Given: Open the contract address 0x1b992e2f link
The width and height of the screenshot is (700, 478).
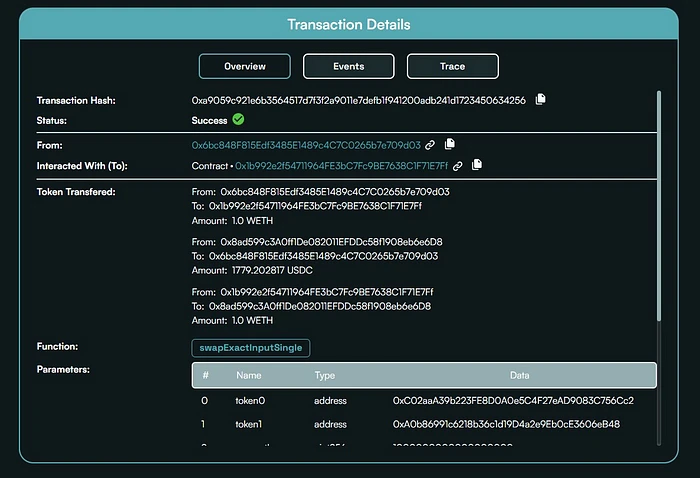Looking at the screenshot, I should coord(342,166).
